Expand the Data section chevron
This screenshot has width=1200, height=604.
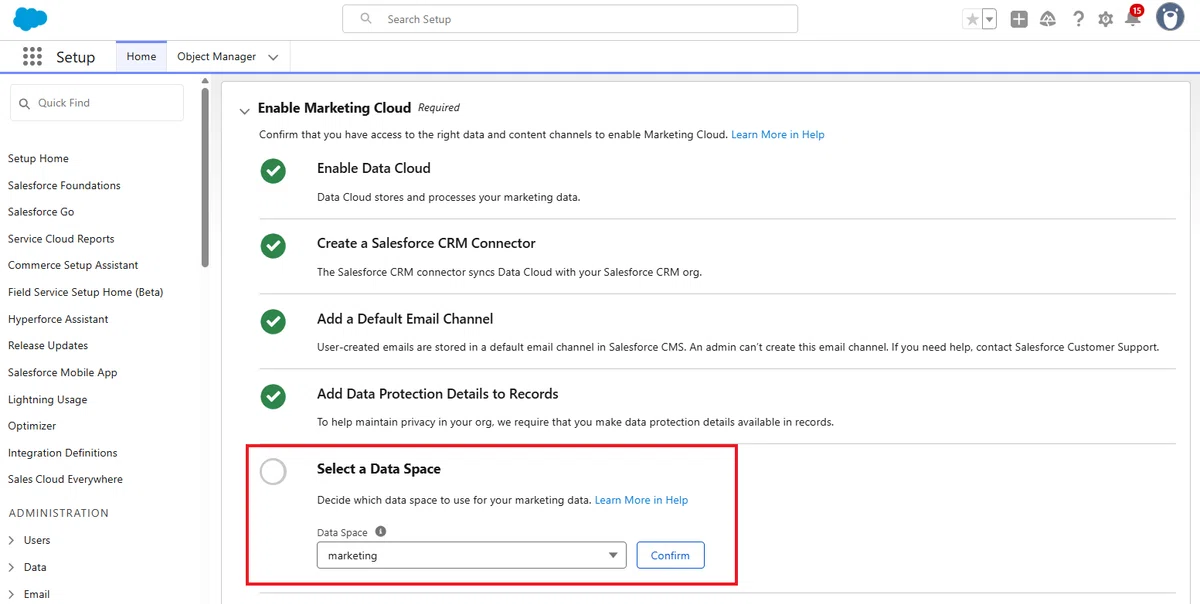click(x=12, y=567)
